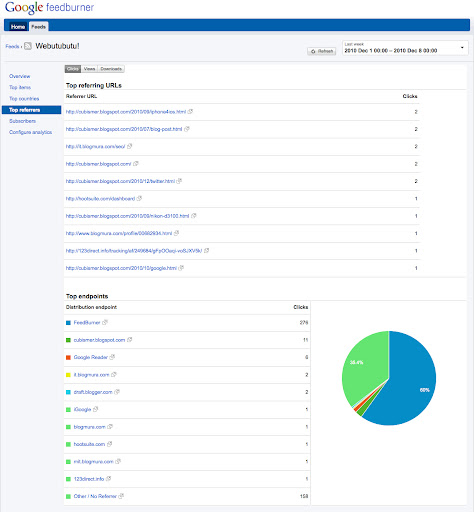Click the Top endpoints heading
The height and width of the screenshot is (512, 474).
87,296
